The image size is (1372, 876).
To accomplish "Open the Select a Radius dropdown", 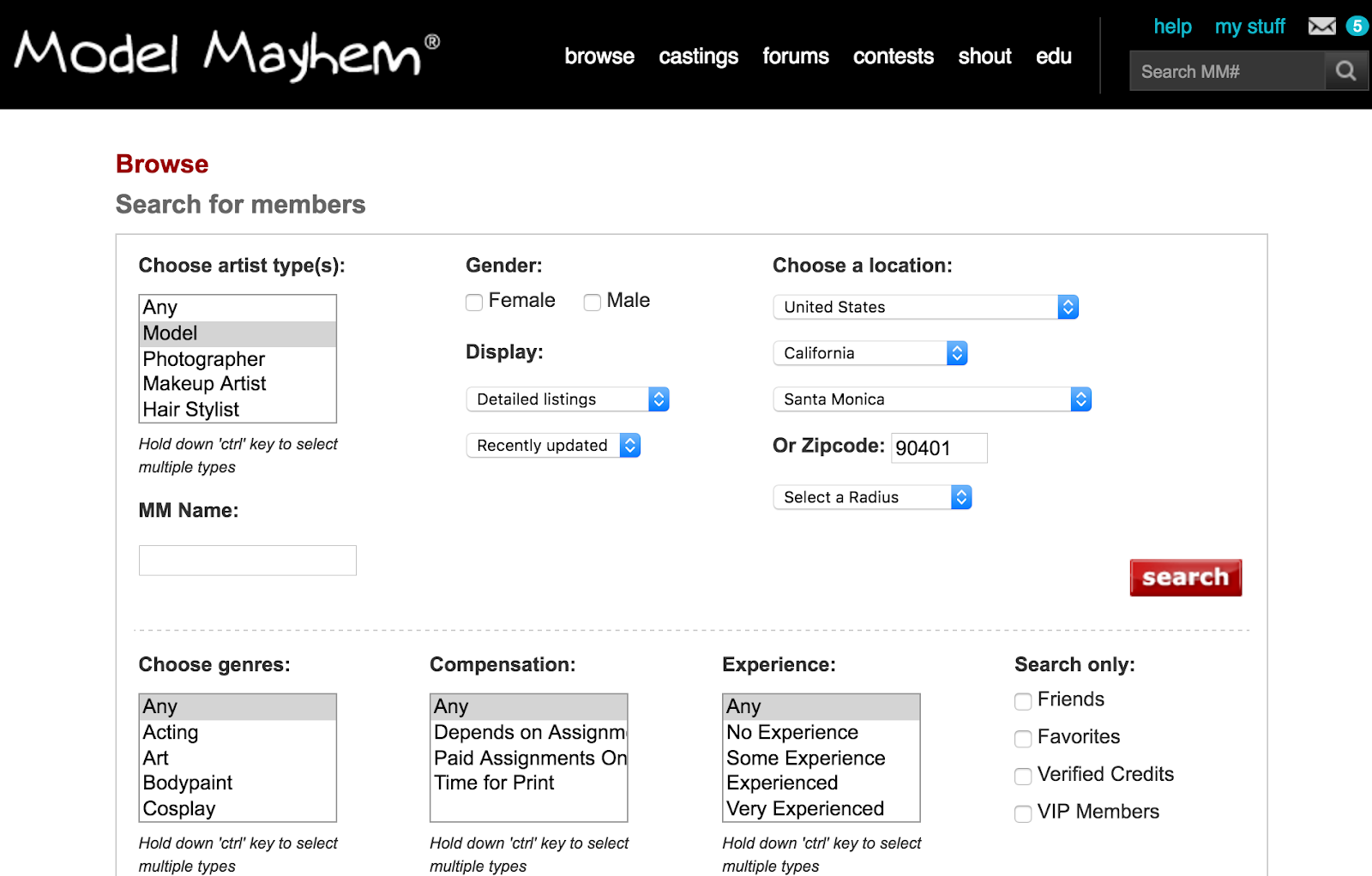I will point(872,497).
